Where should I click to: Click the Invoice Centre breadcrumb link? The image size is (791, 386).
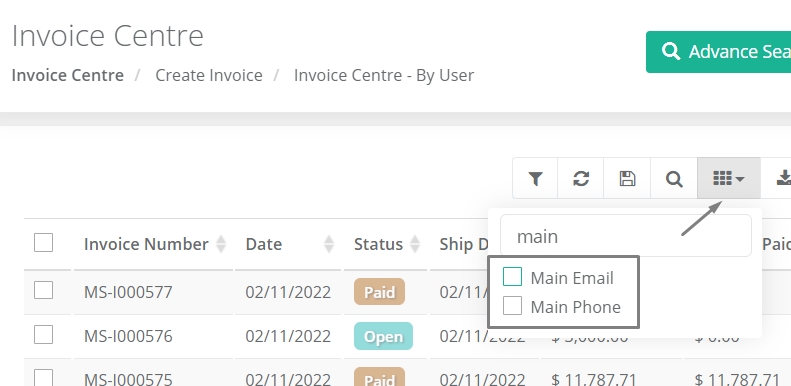[68, 75]
